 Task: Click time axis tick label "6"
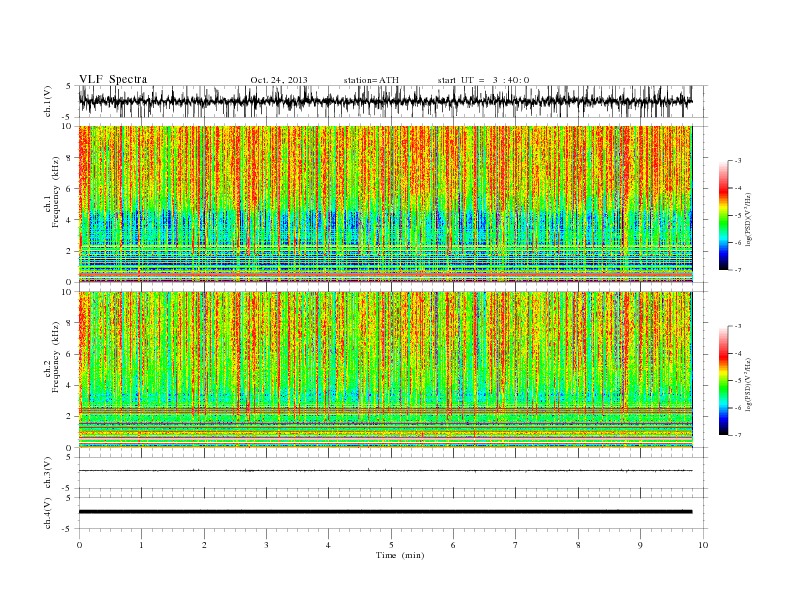[x=453, y=545]
